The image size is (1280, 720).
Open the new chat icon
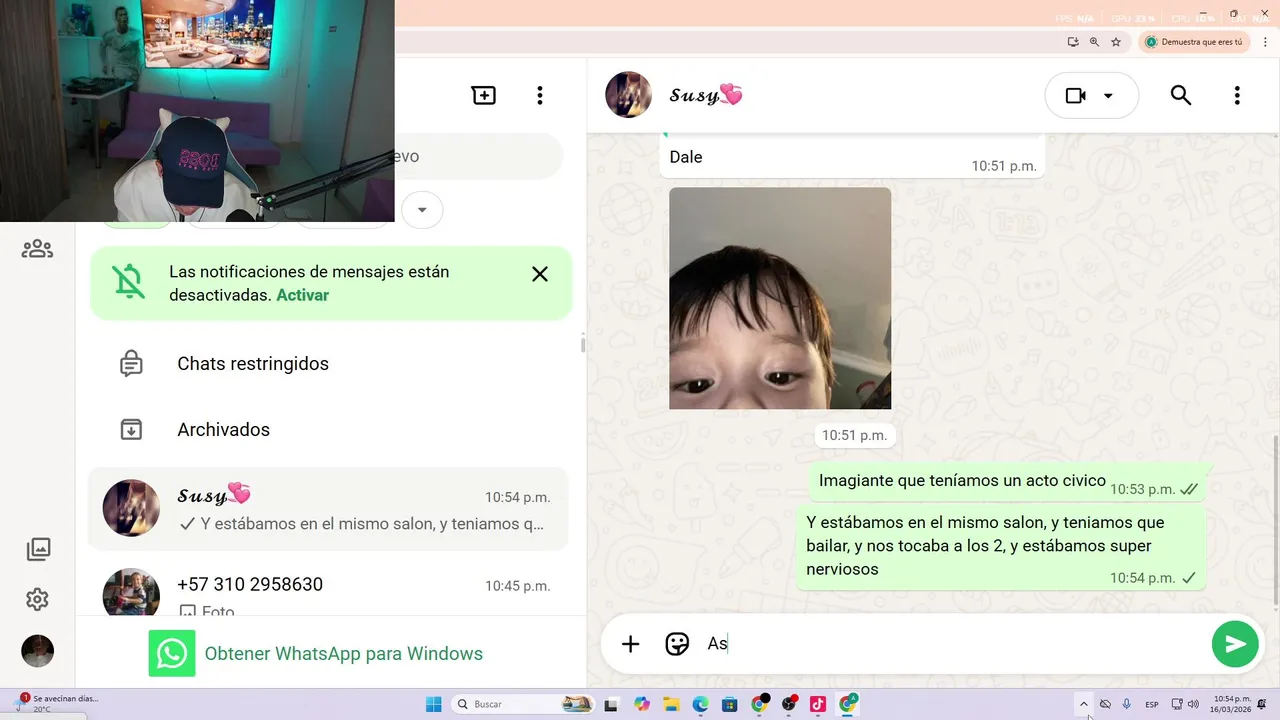[484, 95]
